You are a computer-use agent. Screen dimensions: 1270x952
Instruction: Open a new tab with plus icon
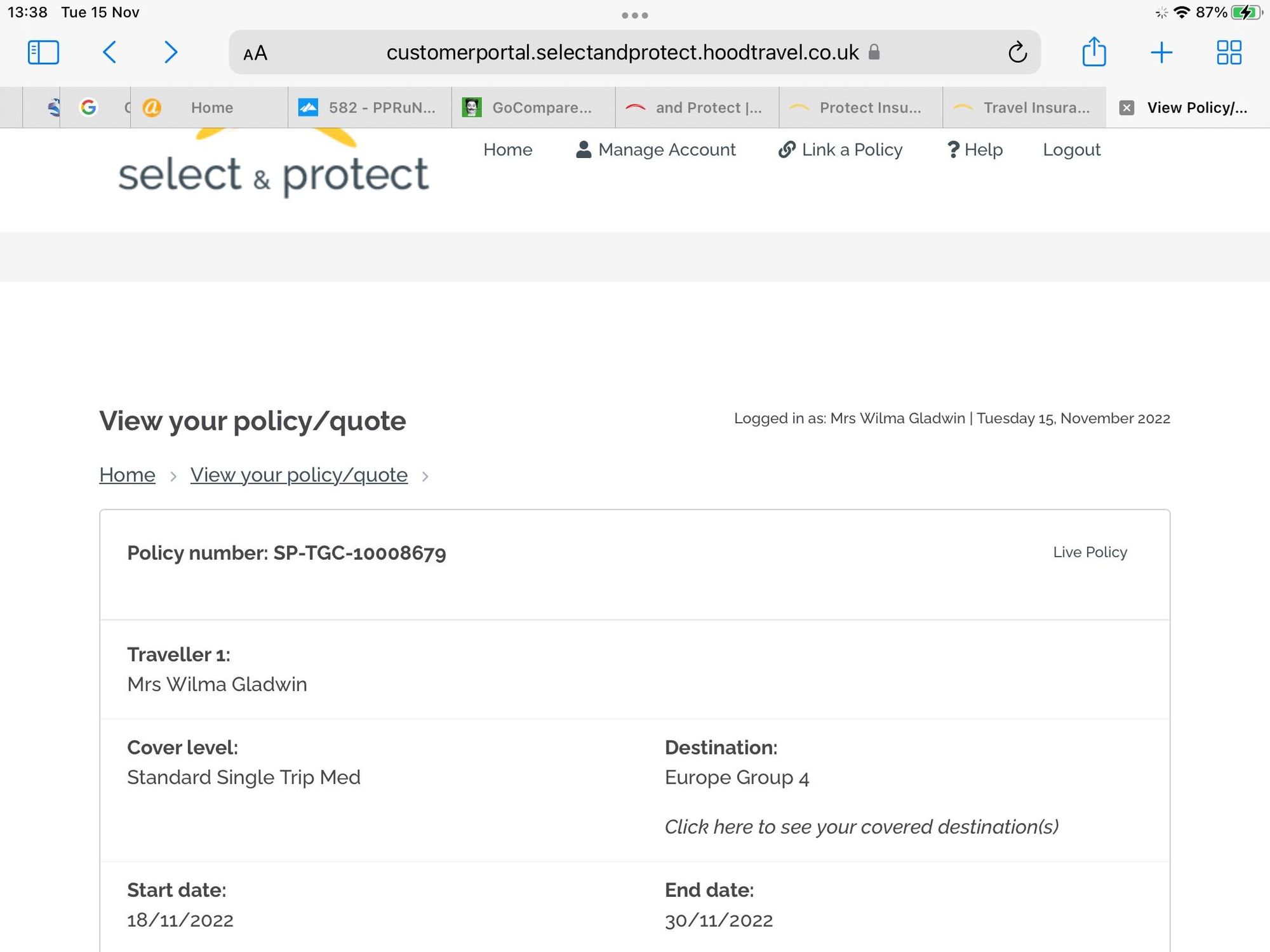(x=1161, y=52)
